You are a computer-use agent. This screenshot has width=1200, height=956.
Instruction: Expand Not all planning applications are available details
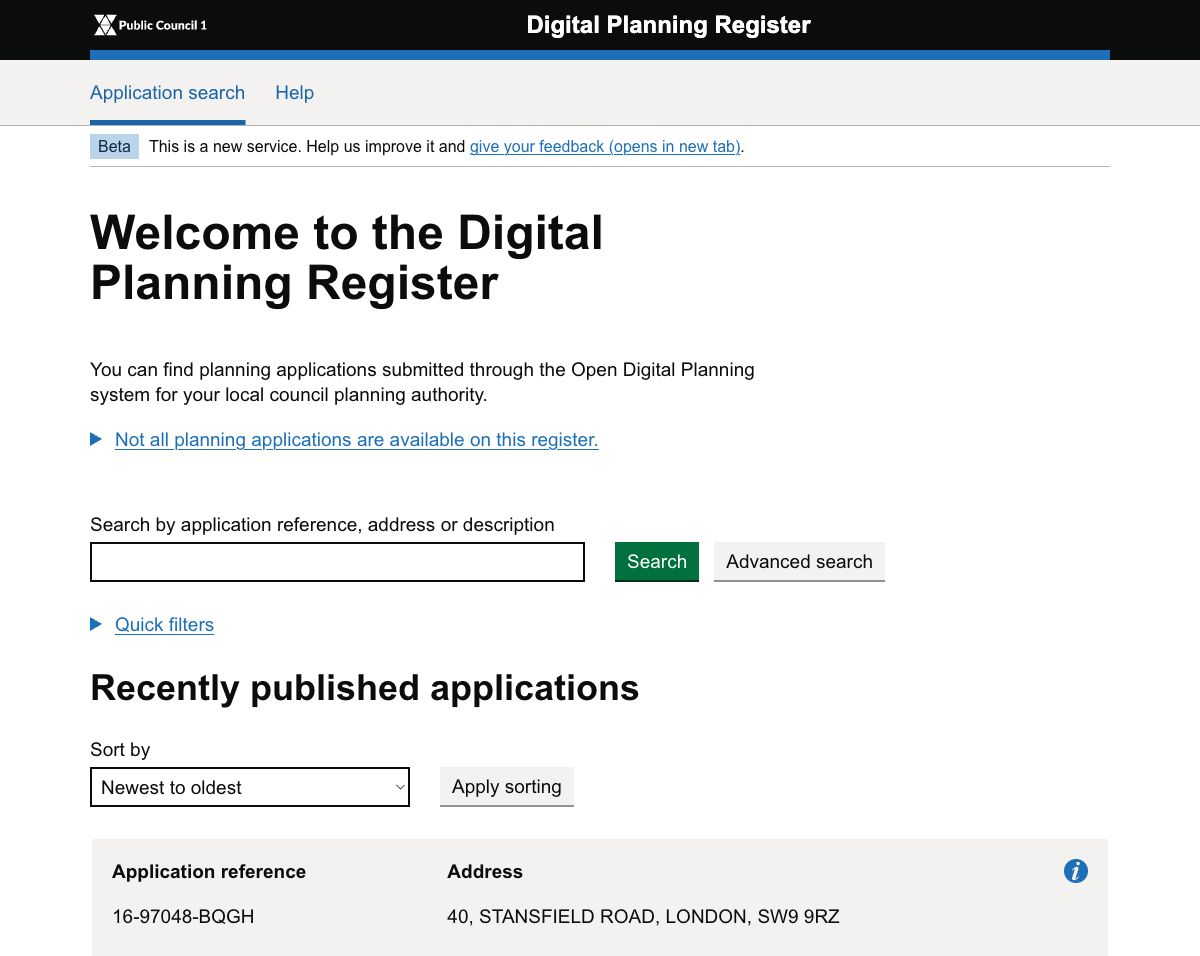click(x=356, y=440)
